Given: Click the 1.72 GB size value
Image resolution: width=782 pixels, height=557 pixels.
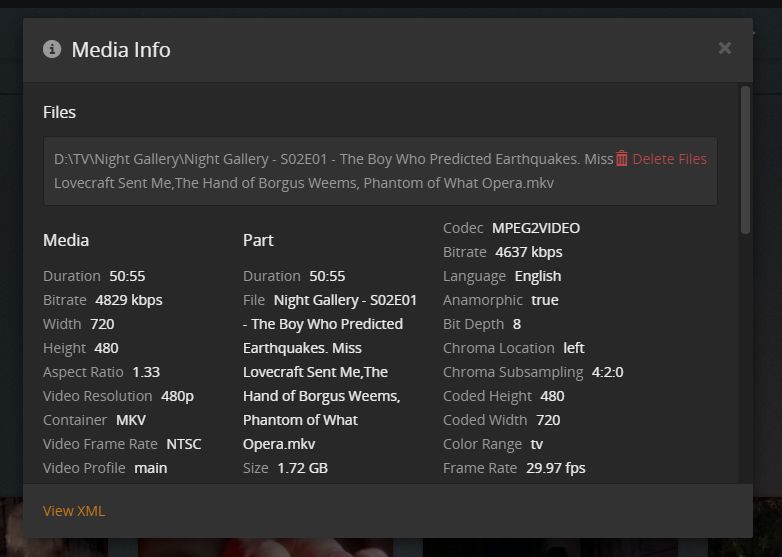Looking at the screenshot, I should tap(303, 468).
